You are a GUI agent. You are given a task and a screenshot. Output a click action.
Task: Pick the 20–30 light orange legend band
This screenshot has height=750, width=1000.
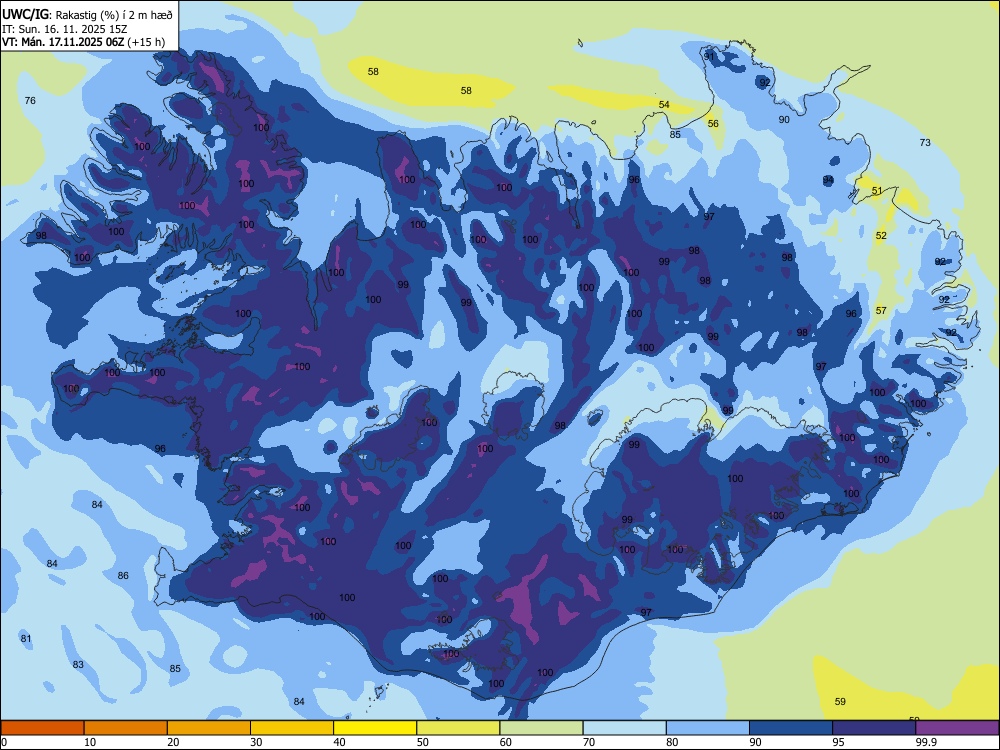(x=209, y=728)
